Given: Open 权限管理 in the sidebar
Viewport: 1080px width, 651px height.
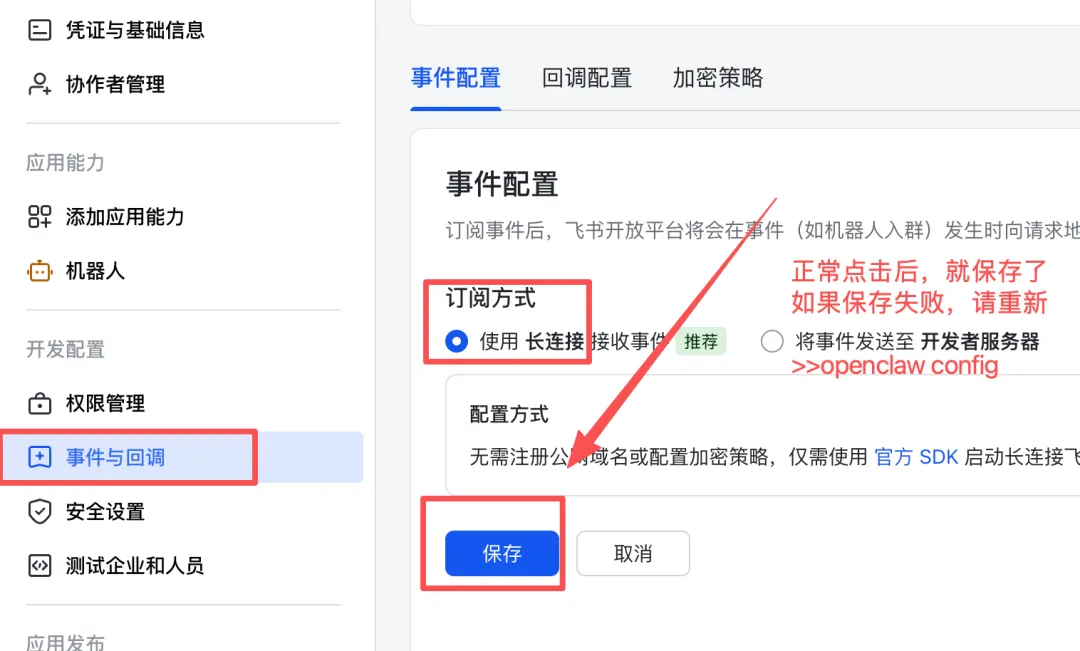Looking at the screenshot, I should [x=105, y=403].
